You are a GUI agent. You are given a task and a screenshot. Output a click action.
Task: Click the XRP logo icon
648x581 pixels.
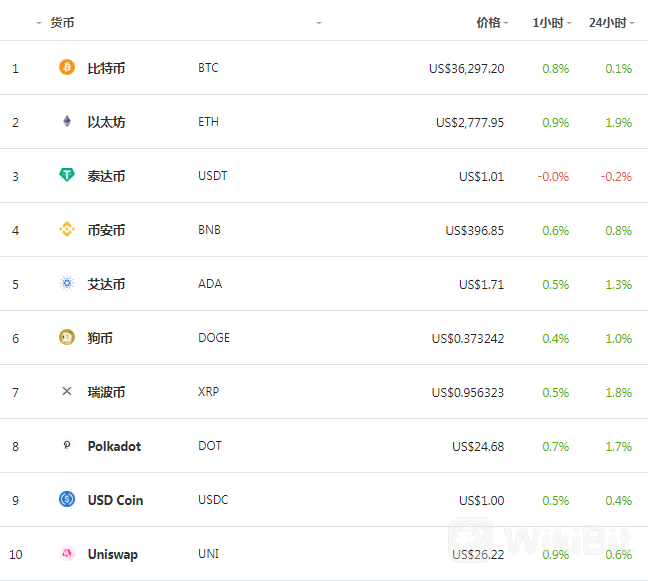67,391
